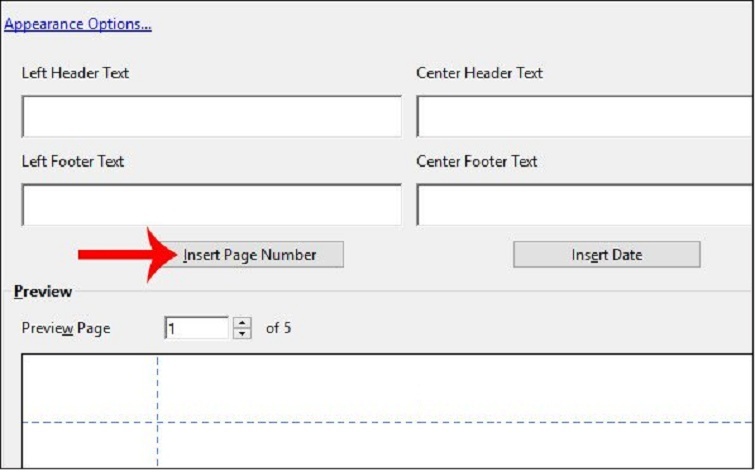The image size is (755, 472).
Task: Click the horizontal dashed header guide in preview
Action: pos(450,421)
